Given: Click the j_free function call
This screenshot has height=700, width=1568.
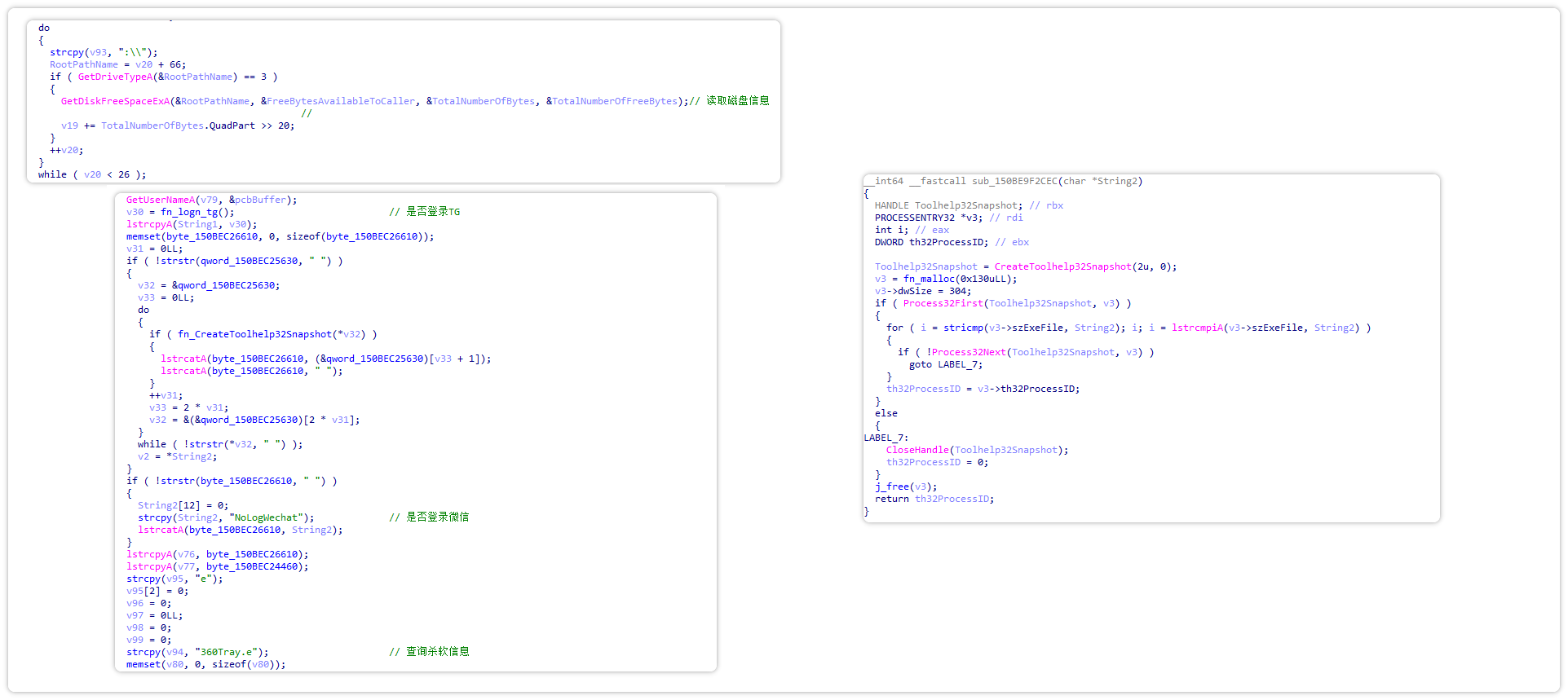Looking at the screenshot, I should click(892, 487).
